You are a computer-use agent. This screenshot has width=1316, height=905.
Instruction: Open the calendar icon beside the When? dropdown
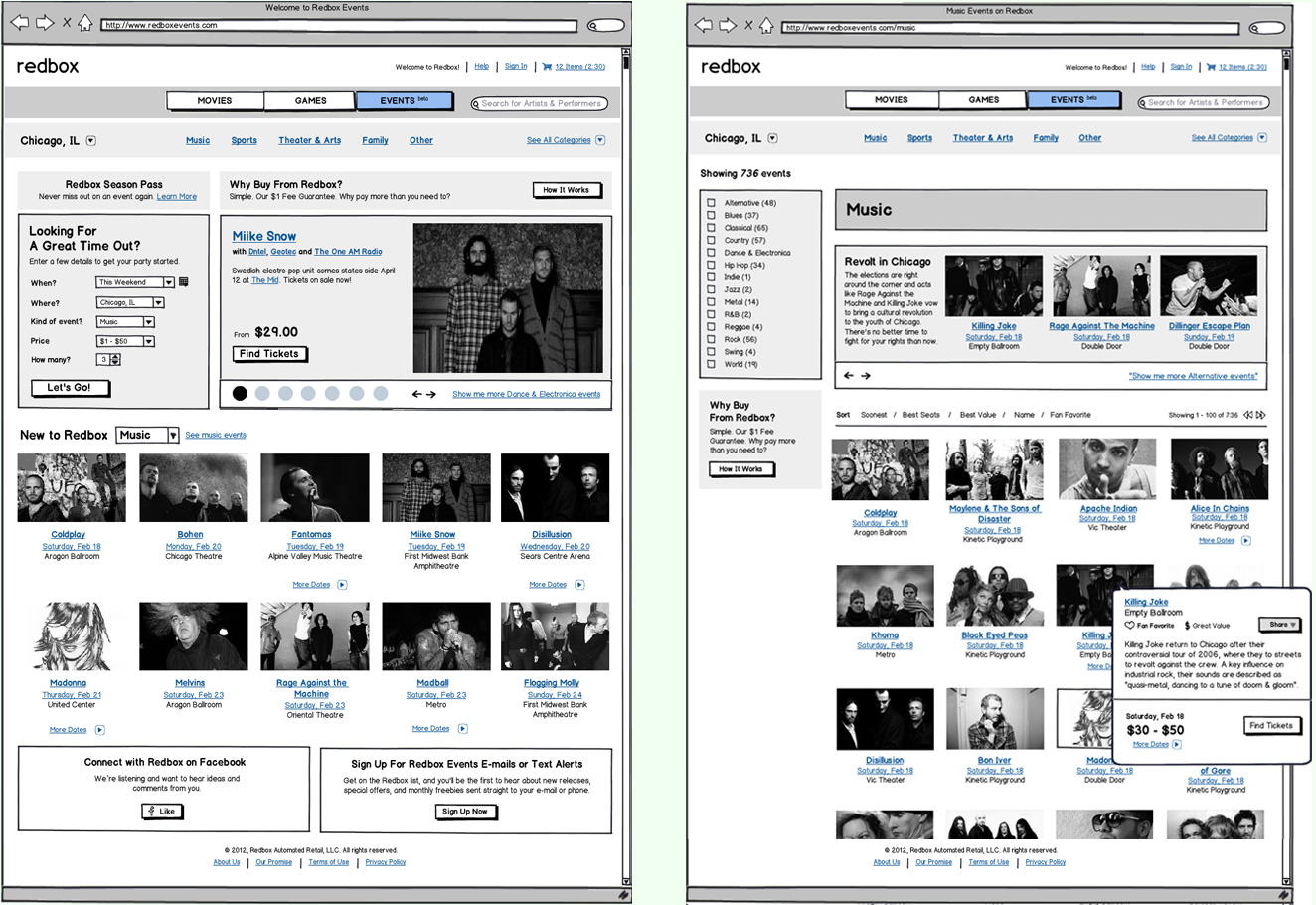click(x=184, y=282)
